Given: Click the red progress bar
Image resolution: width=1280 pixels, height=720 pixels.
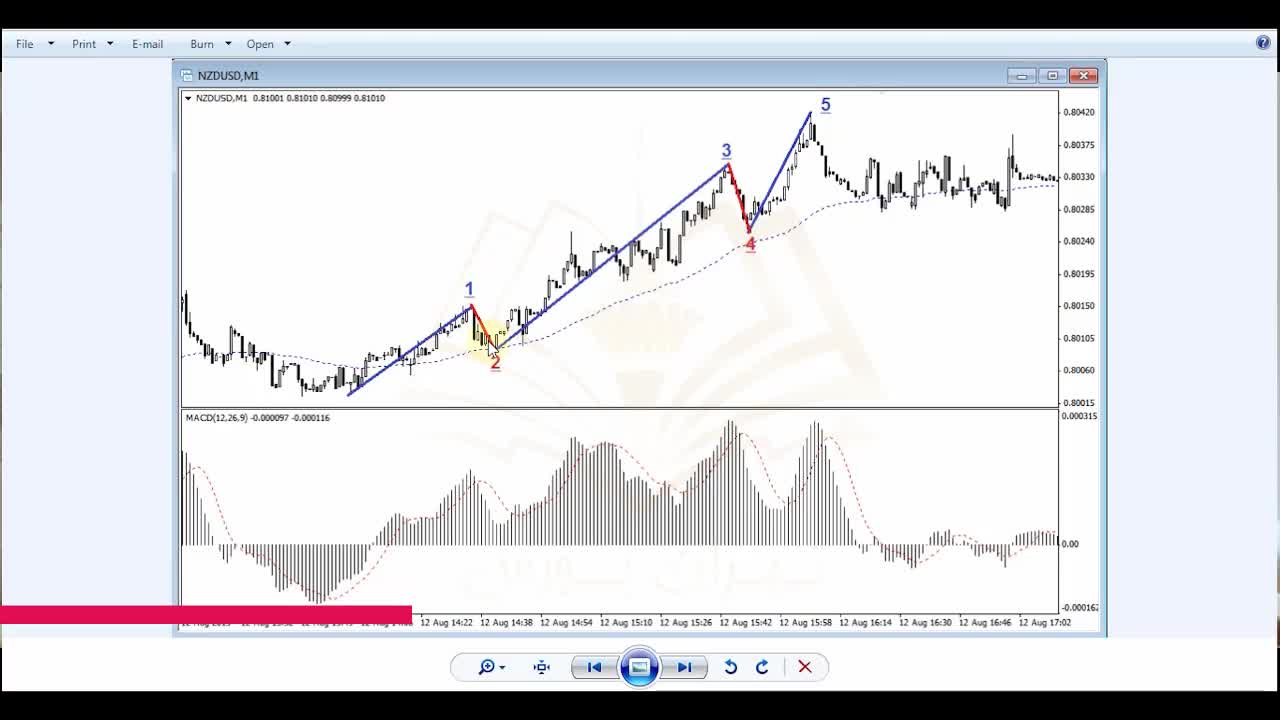Looking at the screenshot, I should click(x=206, y=614).
